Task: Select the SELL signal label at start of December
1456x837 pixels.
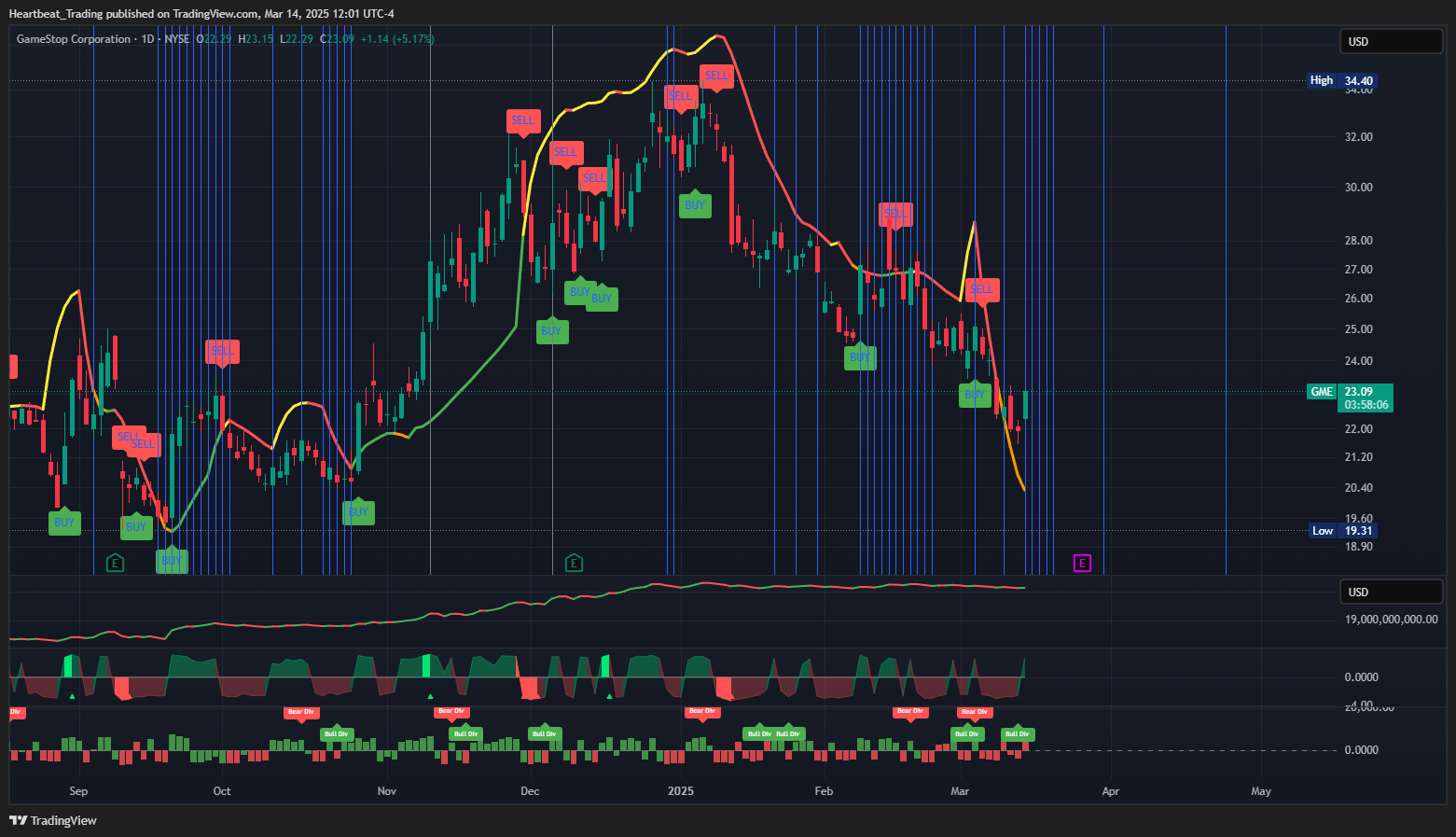Action: 523,120
